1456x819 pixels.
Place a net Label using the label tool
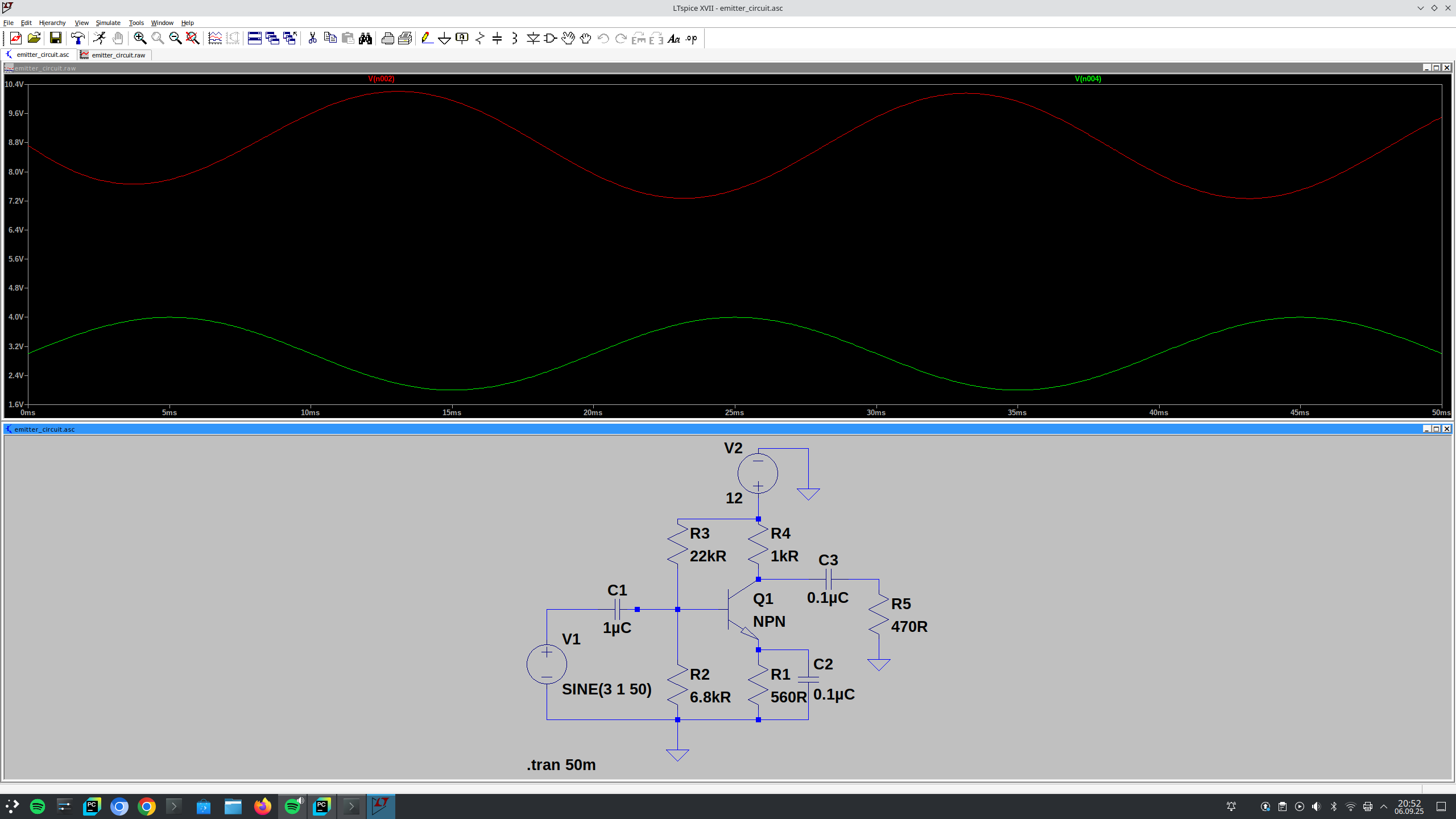(x=462, y=38)
